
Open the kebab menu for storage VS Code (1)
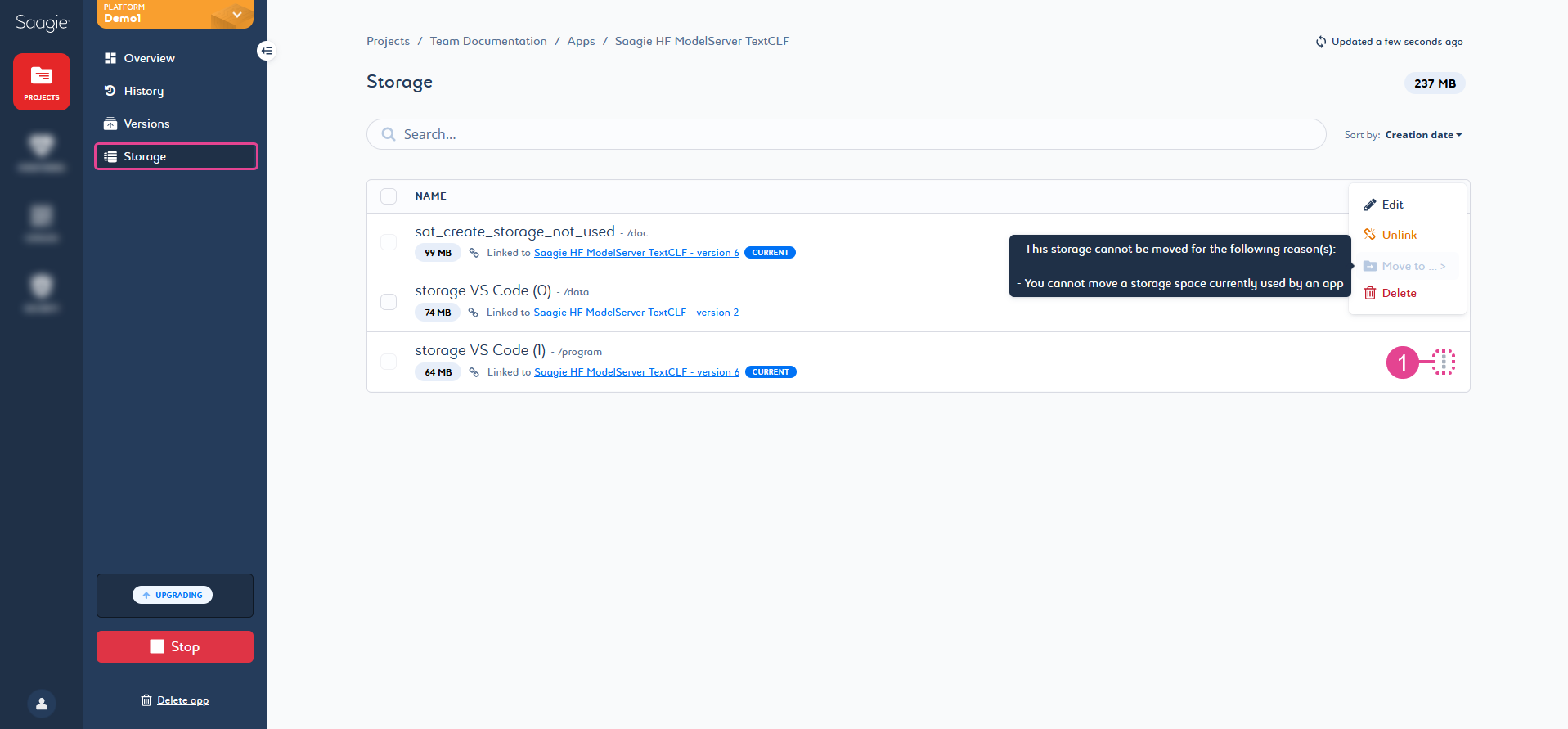pos(1444,362)
